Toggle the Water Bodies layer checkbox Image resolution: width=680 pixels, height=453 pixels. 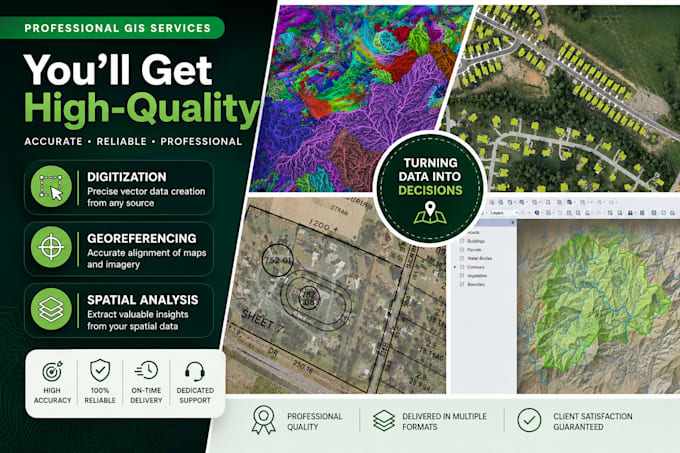pos(461,258)
